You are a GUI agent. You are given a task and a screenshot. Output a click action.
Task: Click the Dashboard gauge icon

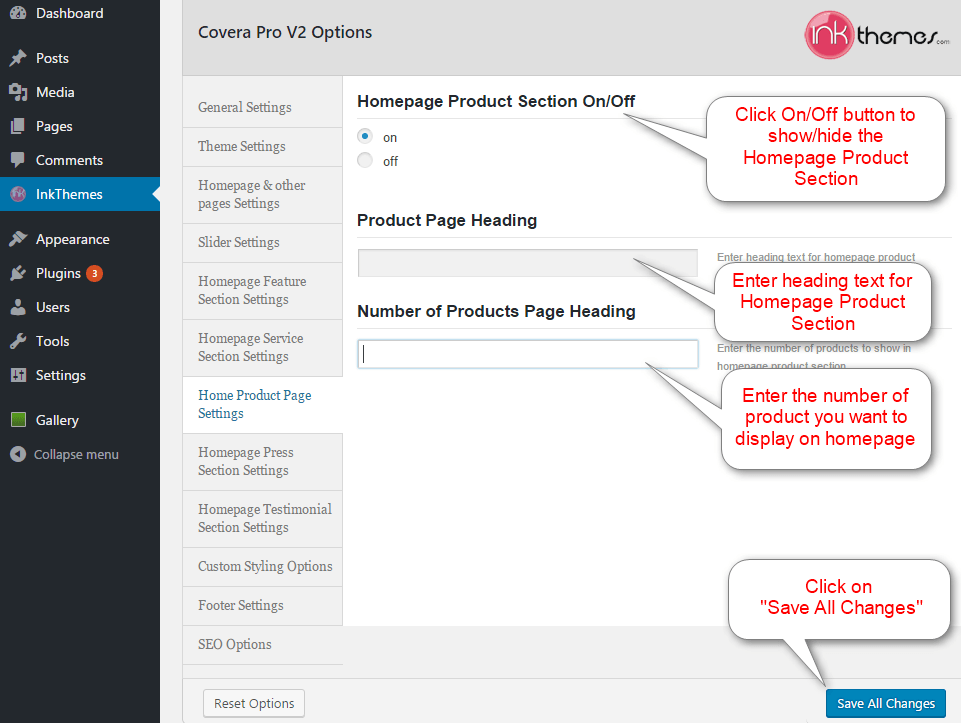pyautogui.click(x=18, y=13)
